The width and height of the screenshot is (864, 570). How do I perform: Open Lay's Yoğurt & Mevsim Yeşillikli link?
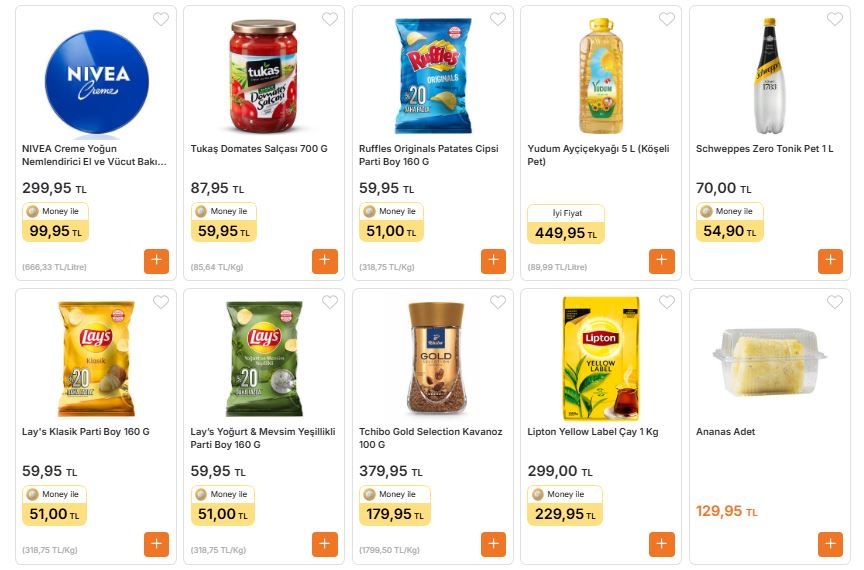(x=260, y=438)
